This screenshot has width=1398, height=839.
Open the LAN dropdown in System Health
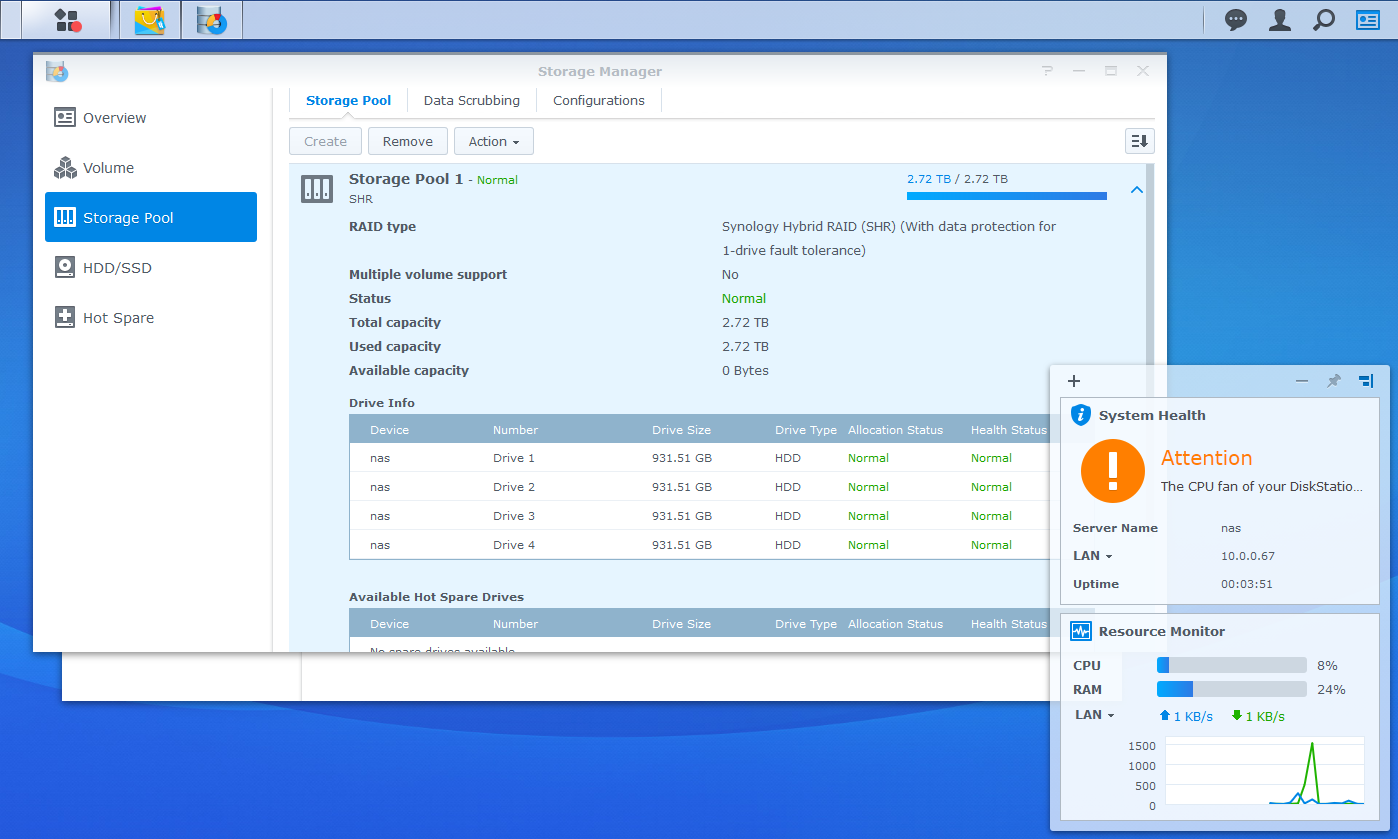(1093, 555)
